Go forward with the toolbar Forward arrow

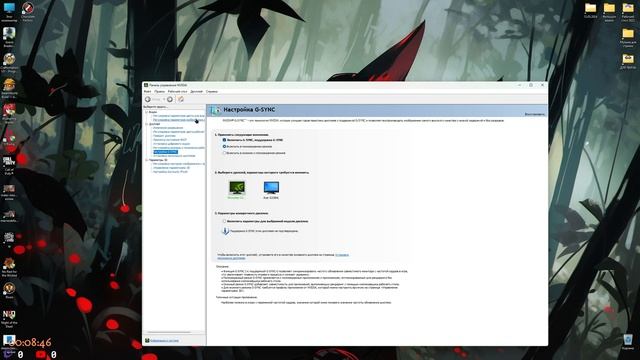[170, 99]
